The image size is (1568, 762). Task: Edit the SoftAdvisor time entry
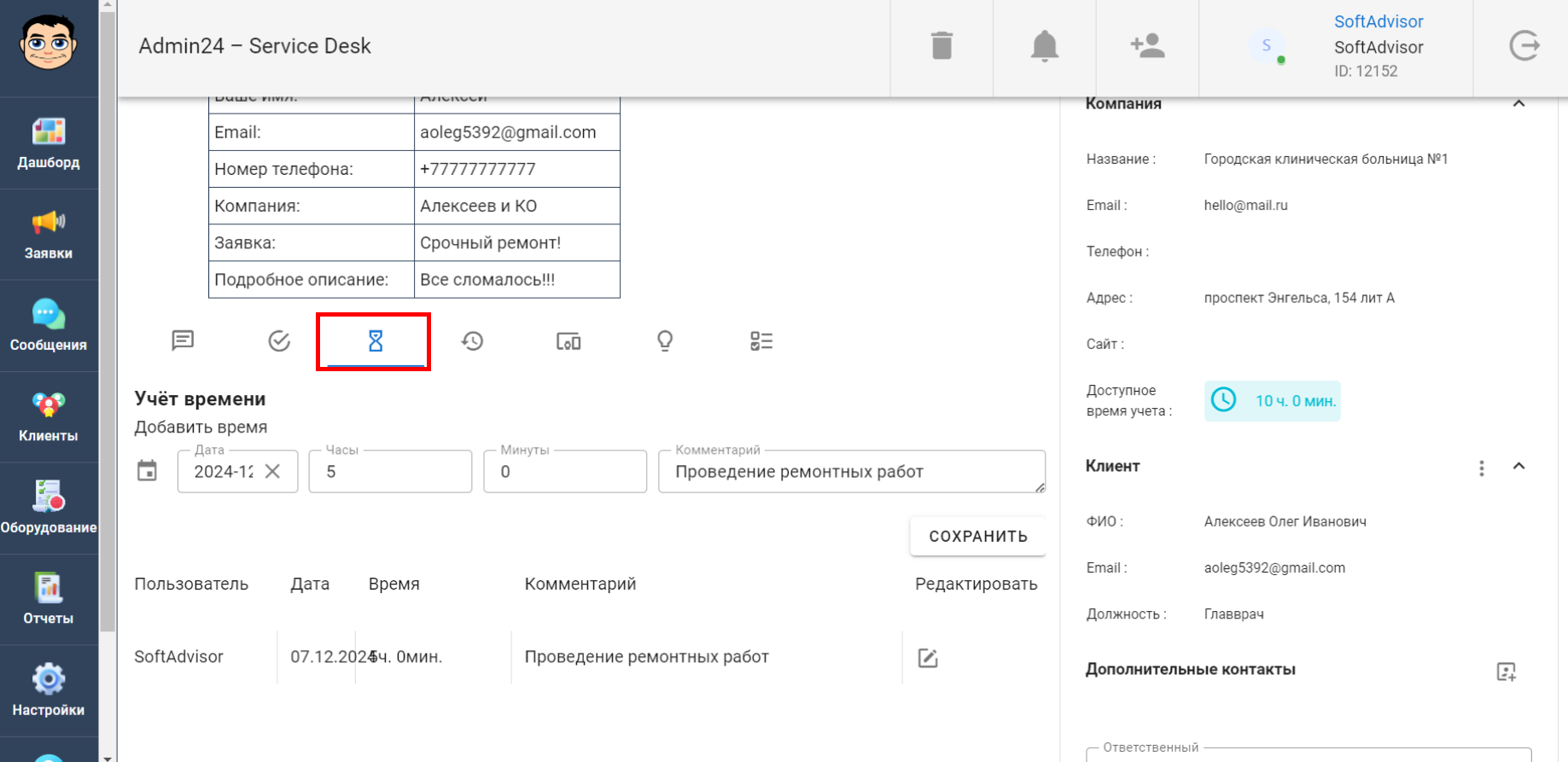point(928,658)
